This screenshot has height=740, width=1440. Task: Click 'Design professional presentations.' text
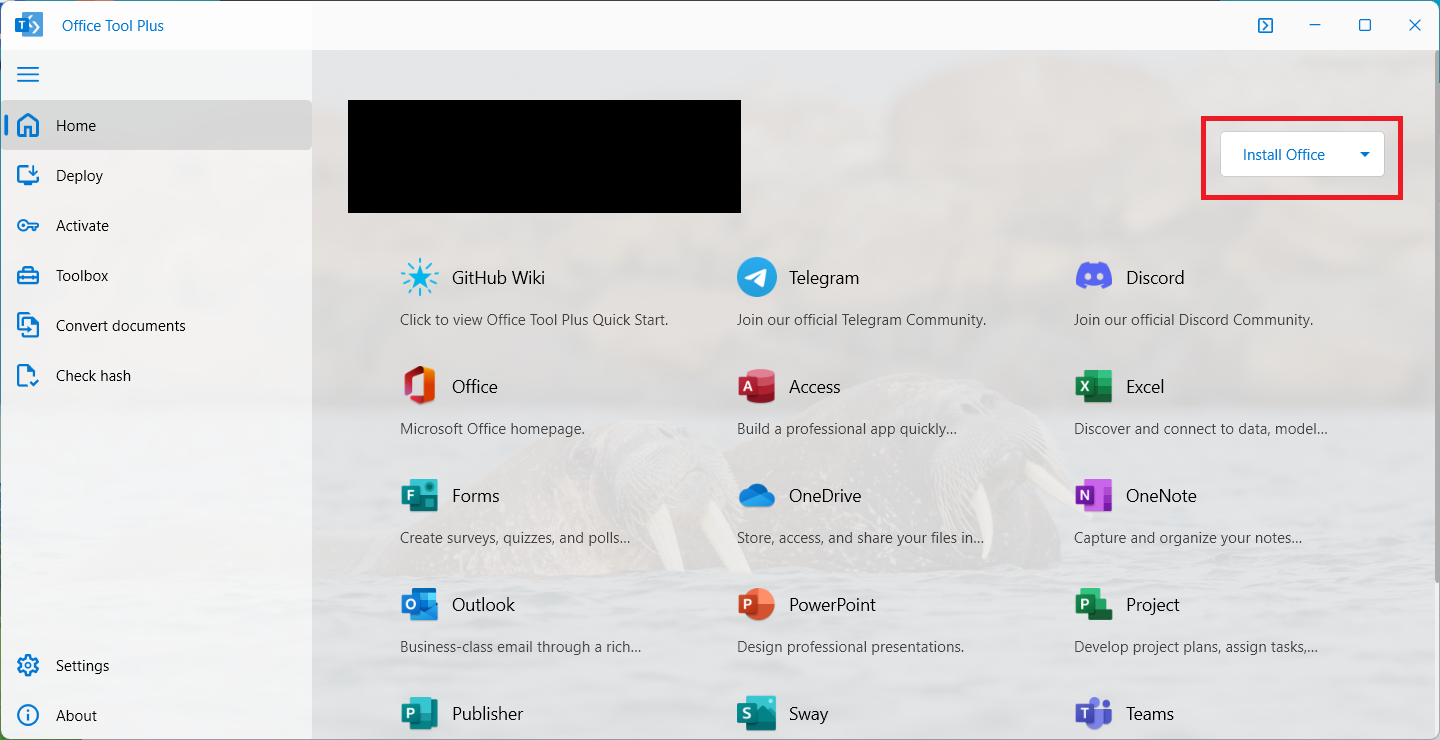[851, 647]
